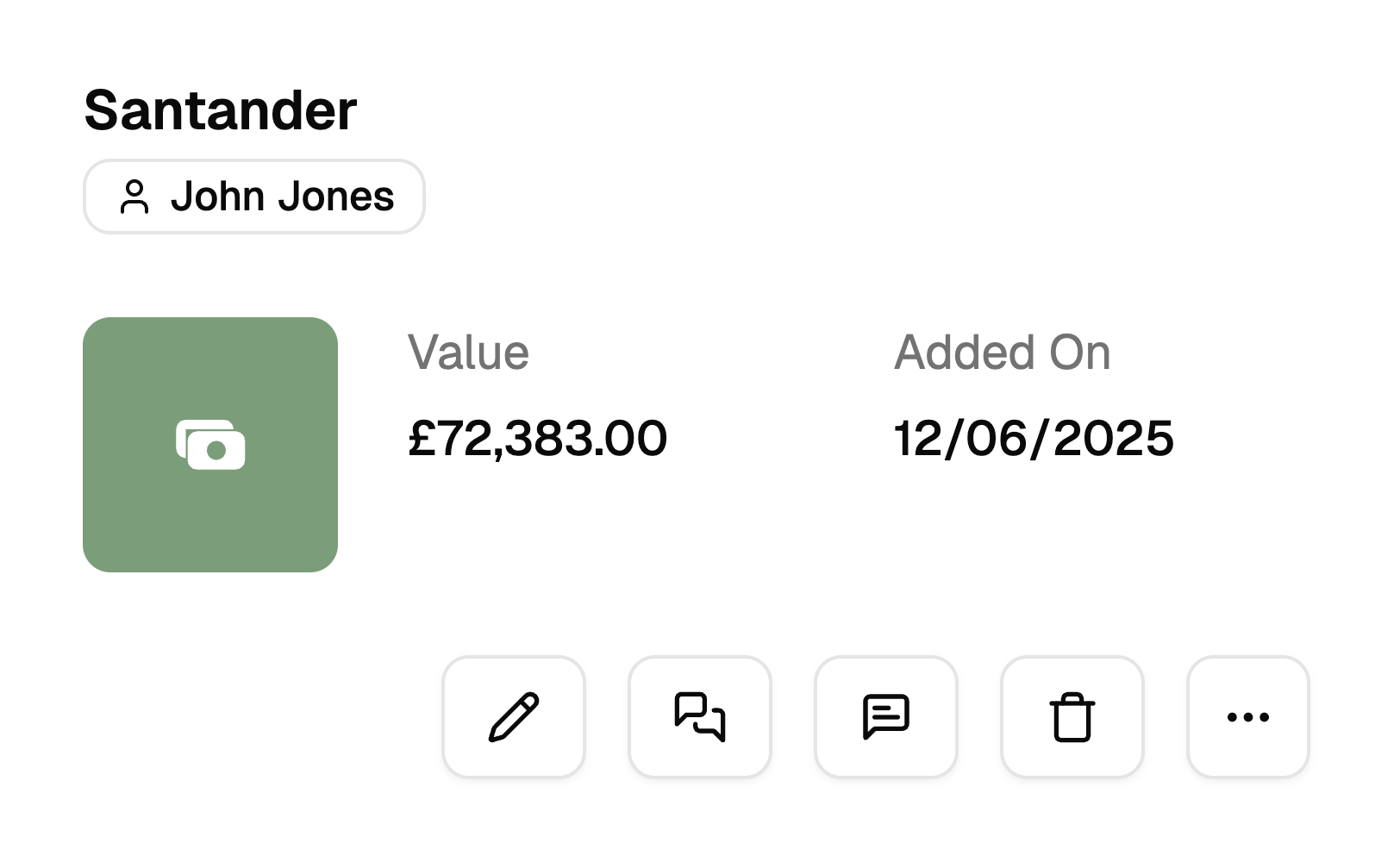
Task: Select the £72,383.00 amount
Action: coord(538,438)
